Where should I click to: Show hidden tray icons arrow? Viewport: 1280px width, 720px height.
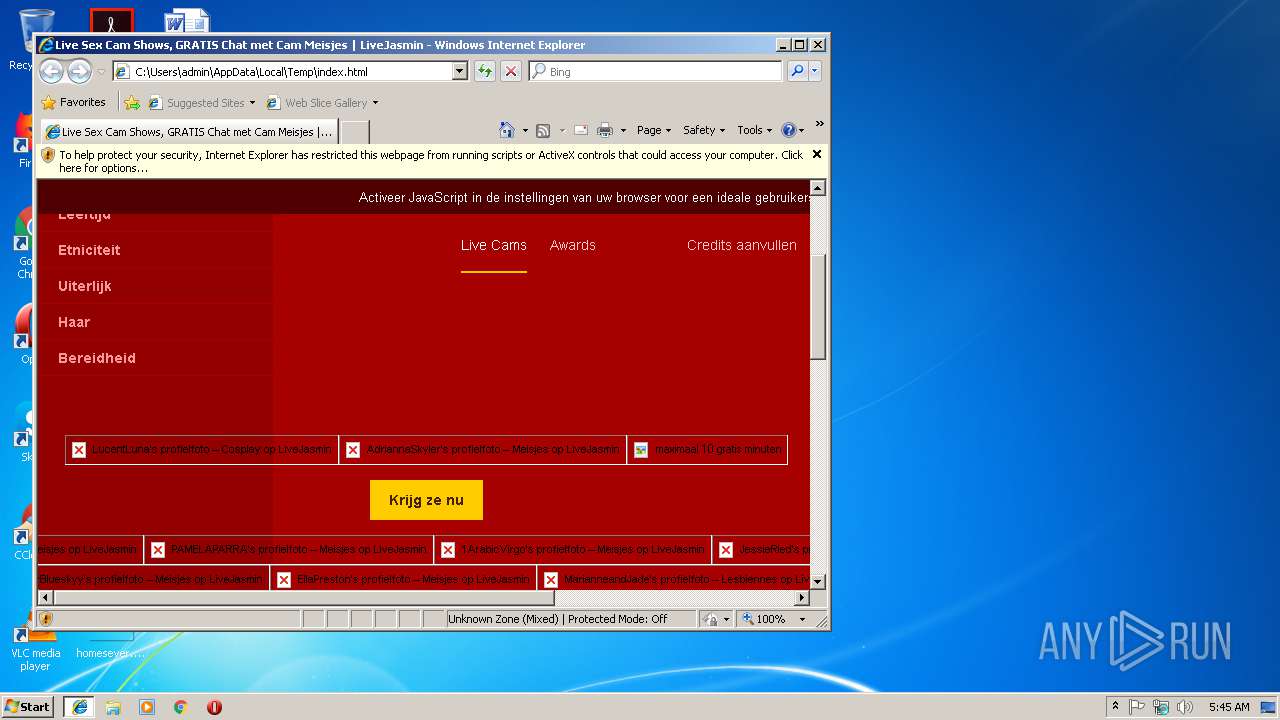coord(1115,707)
